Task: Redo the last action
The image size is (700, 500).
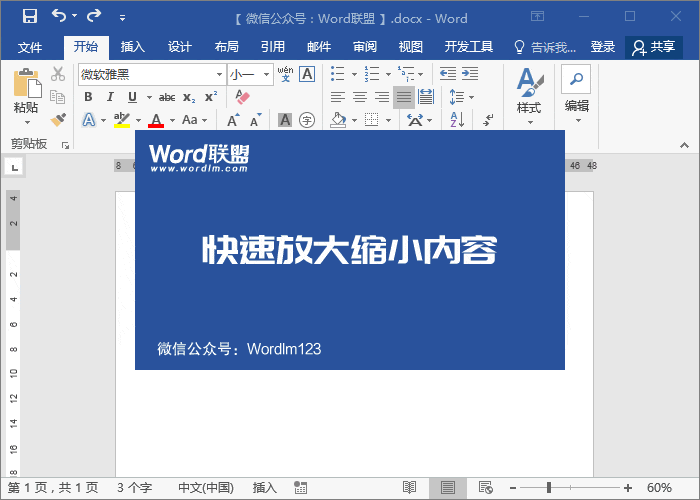Action: click(94, 16)
